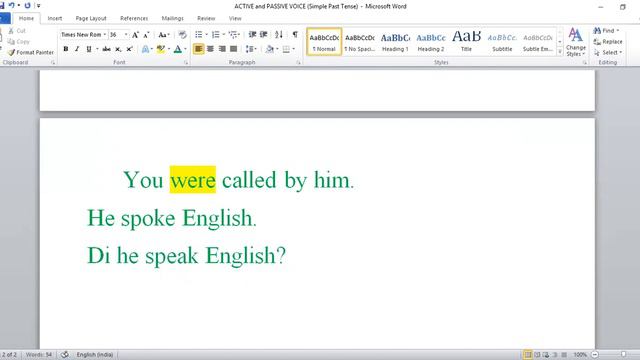Toggle Bold formatting

pyautogui.click(x=66, y=49)
